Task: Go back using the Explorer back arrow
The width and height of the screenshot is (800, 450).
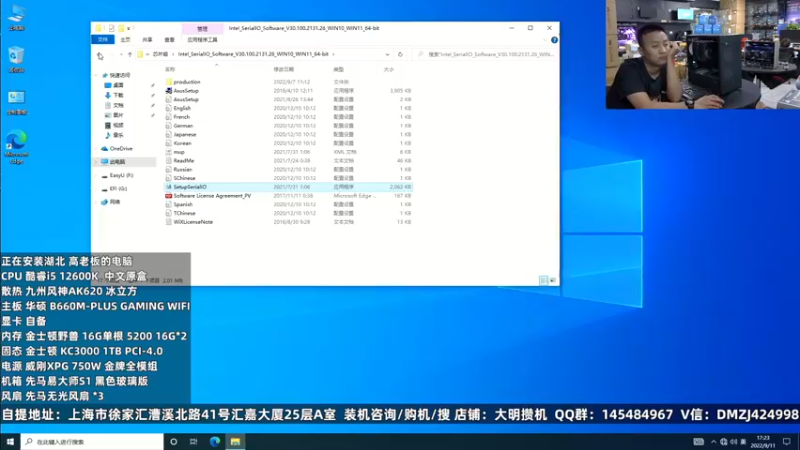Action: pyautogui.click(x=100, y=55)
